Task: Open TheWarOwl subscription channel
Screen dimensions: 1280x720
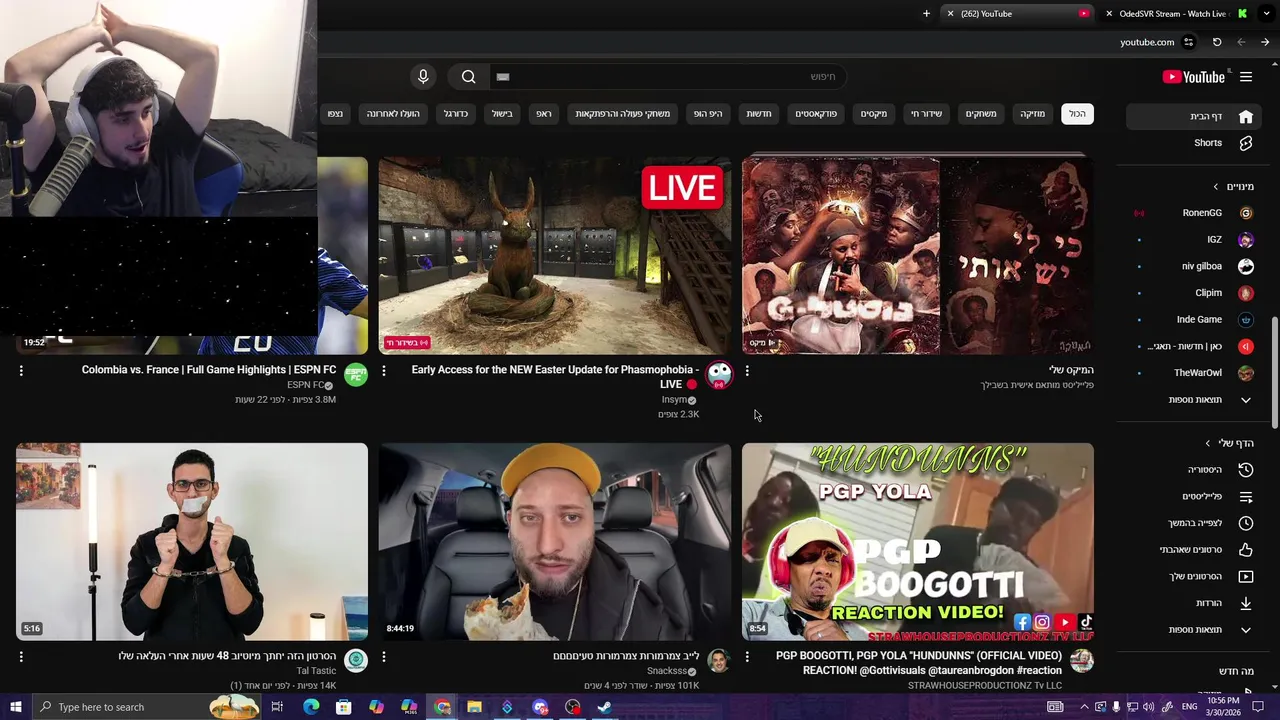Action: tap(1196, 373)
